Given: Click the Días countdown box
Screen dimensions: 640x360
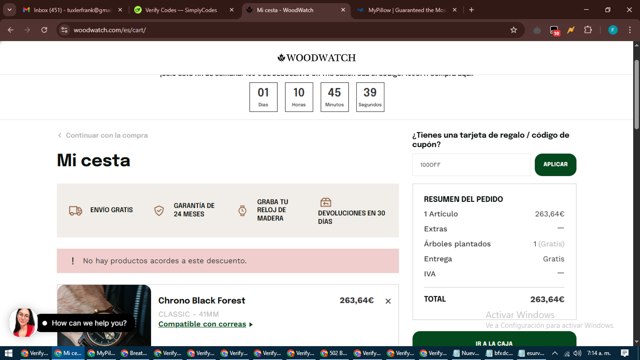Looking at the screenshot, I should click(x=263, y=97).
